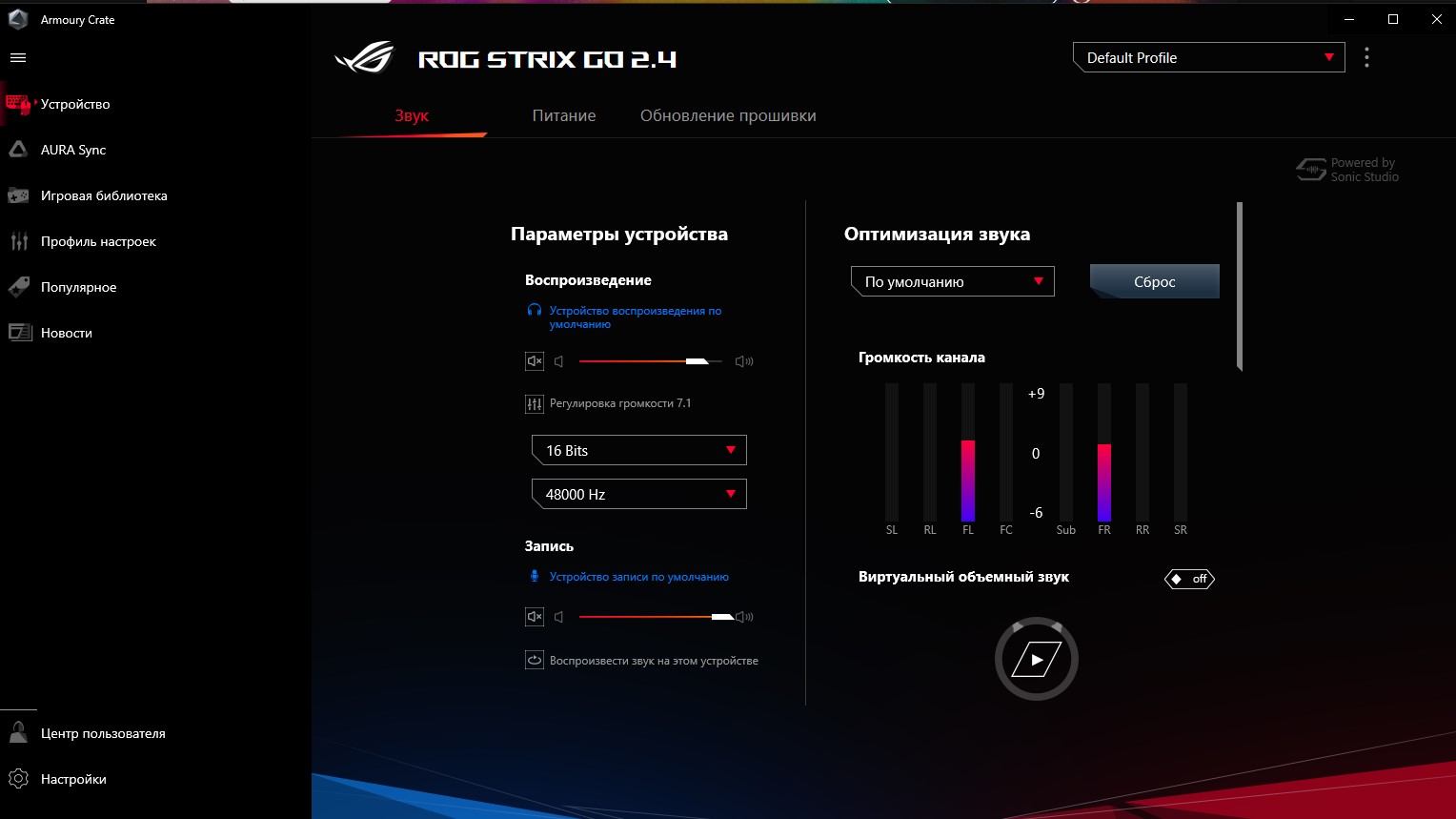Open Профиль настроек sliders icon
The height and width of the screenshot is (819, 1456).
pyautogui.click(x=18, y=241)
